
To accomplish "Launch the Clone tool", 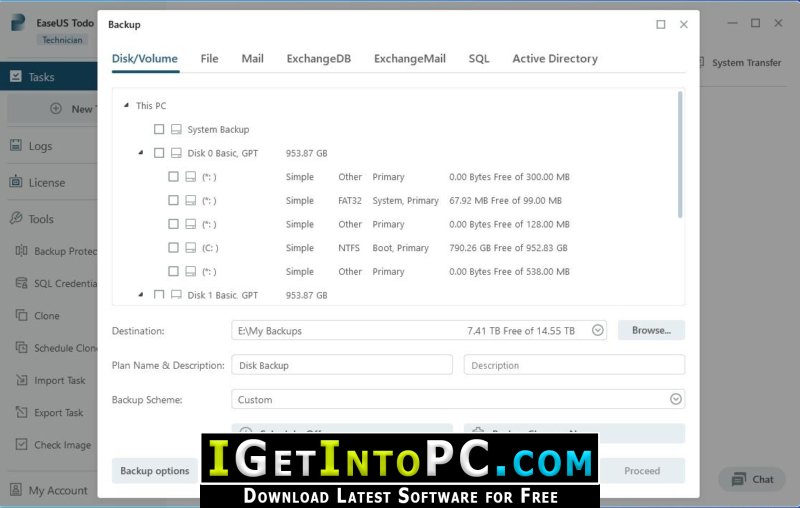I will pos(38,316).
